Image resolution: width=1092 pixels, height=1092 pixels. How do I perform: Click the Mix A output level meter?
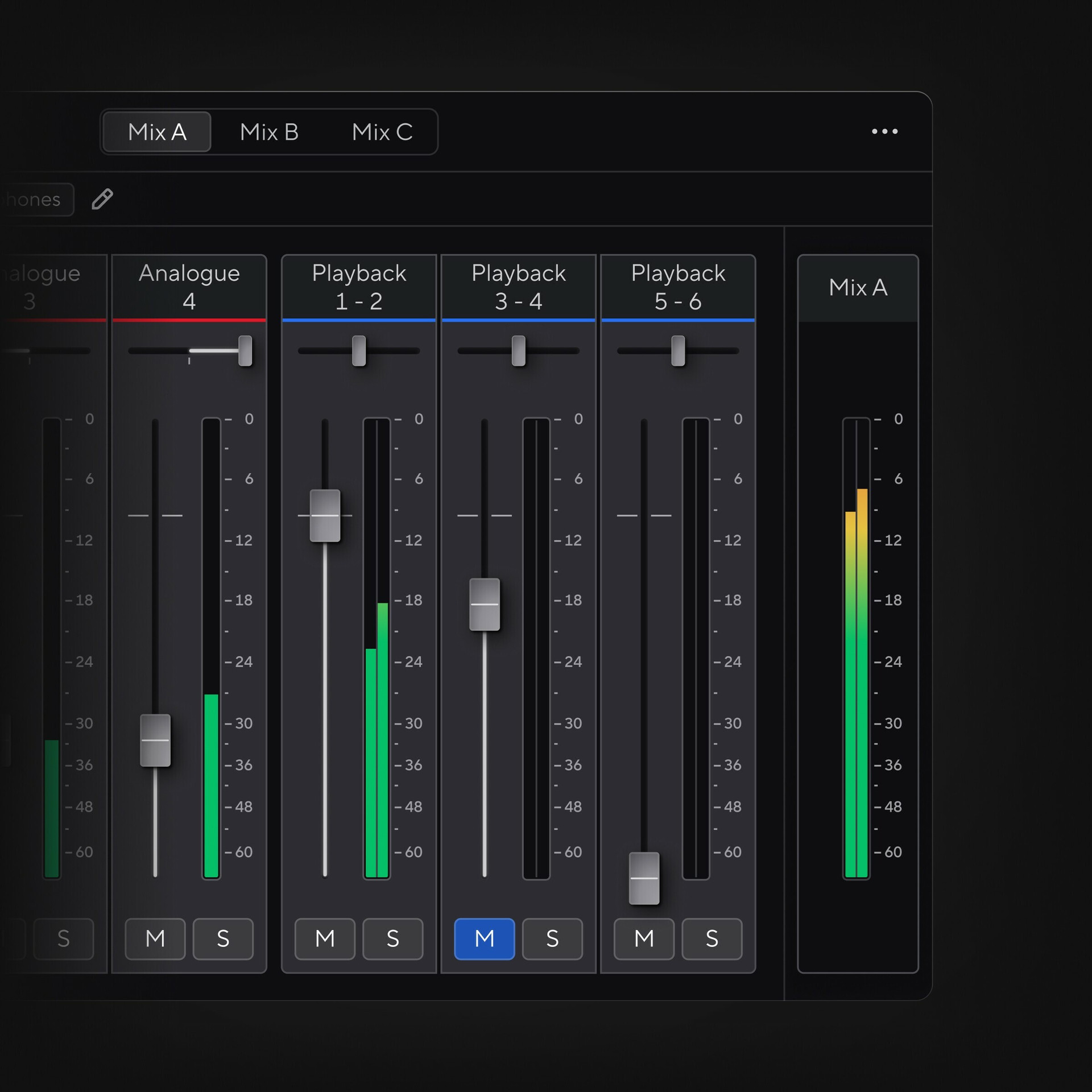point(856,648)
